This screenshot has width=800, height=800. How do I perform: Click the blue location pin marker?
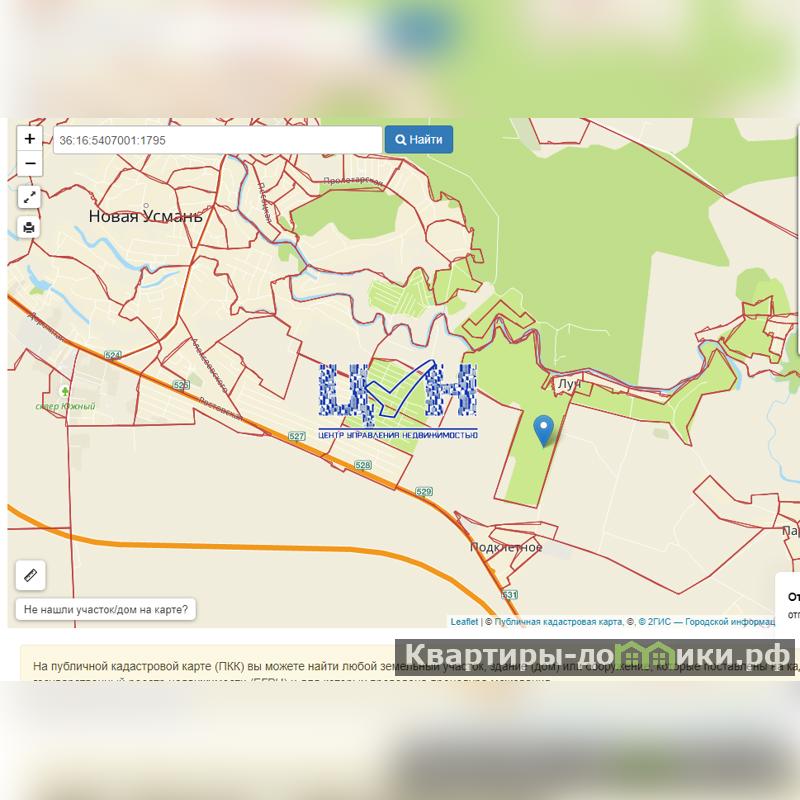point(543,431)
